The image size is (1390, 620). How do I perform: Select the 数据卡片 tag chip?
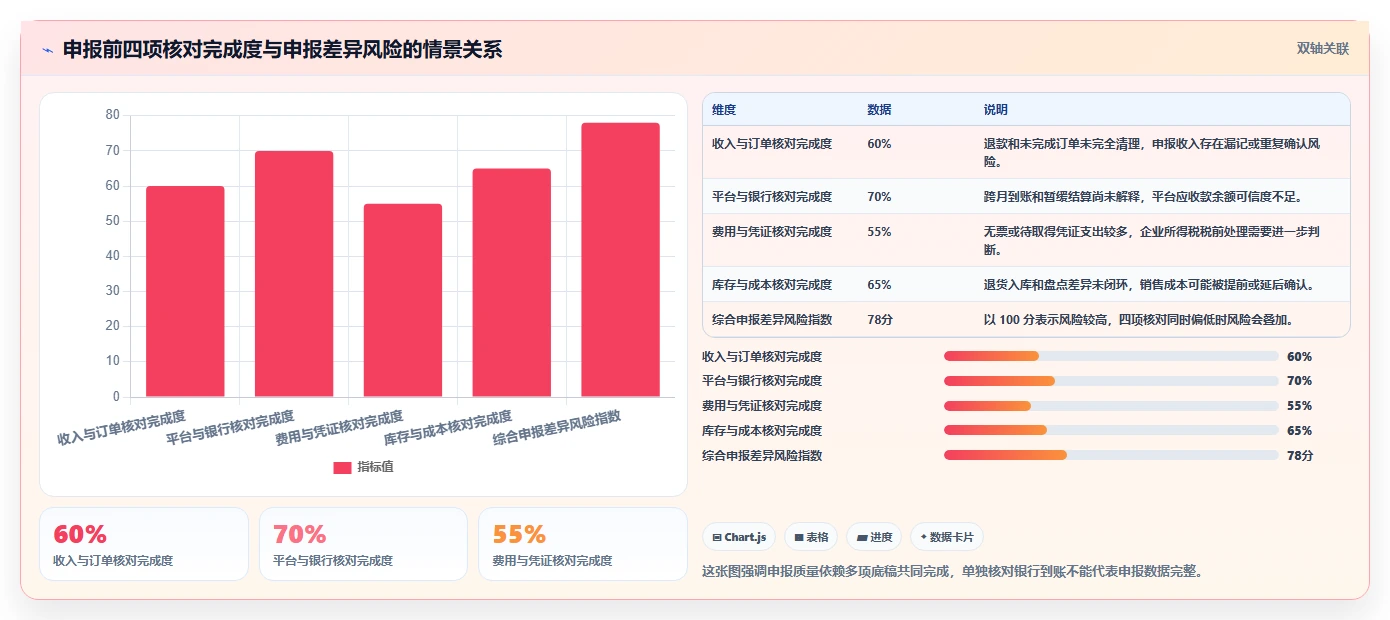click(946, 537)
